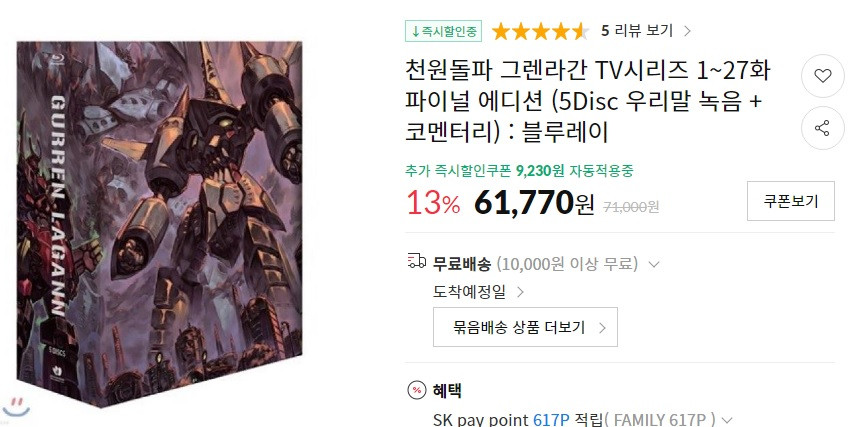This screenshot has height=427, width=864.
Task: Click the 묶음배송 상품 더보기 button
Action: tap(525, 327)
